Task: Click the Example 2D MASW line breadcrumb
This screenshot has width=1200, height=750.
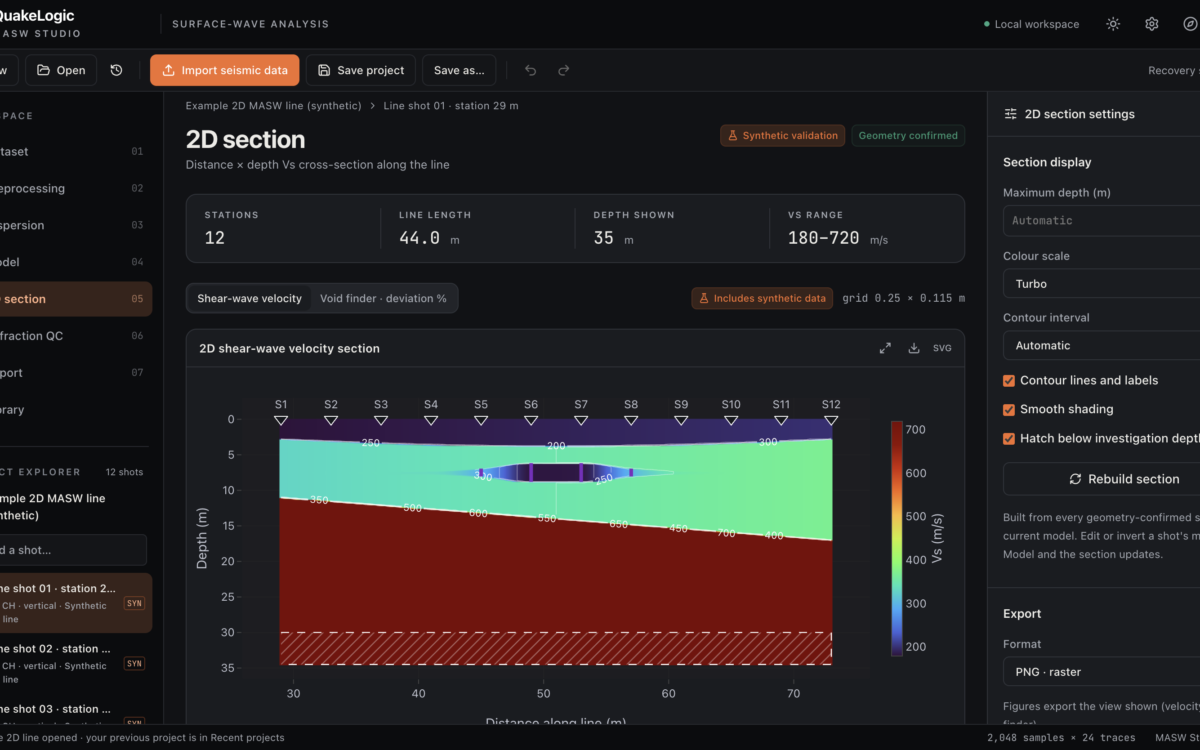Action: tap(274, 105)
